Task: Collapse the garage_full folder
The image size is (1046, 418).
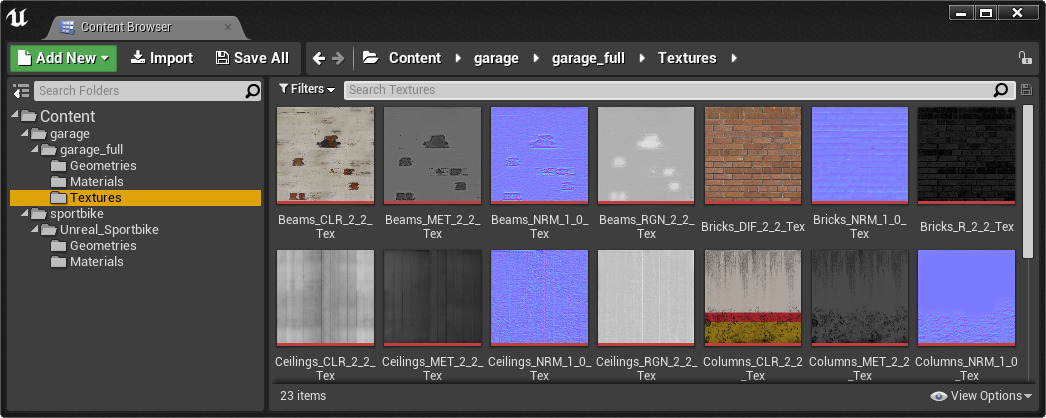Action: click(35, 149)
